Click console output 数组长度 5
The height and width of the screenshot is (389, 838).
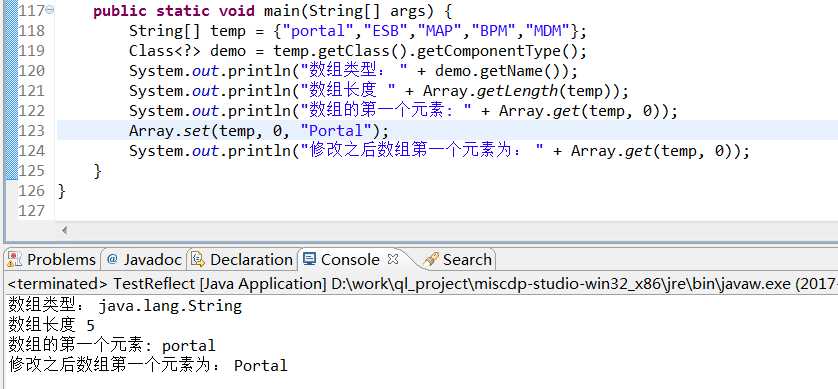tap(52, 325)
